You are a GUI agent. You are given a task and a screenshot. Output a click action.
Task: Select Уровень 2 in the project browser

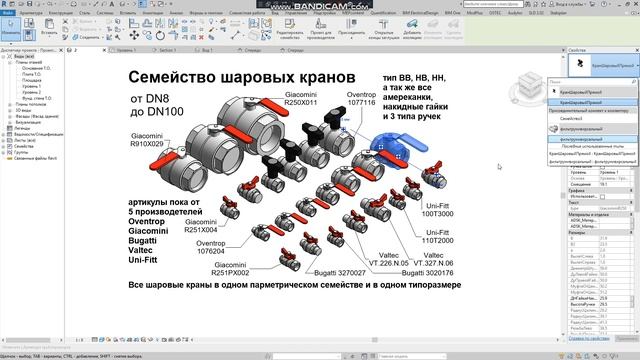[x=32, y=92]
